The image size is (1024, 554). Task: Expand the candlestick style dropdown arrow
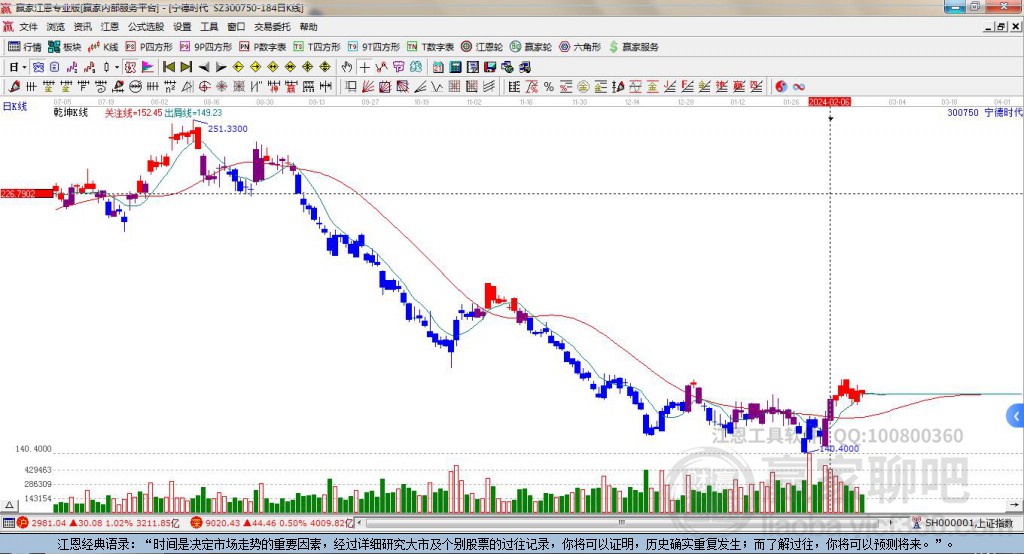click(x=117, y=67)
